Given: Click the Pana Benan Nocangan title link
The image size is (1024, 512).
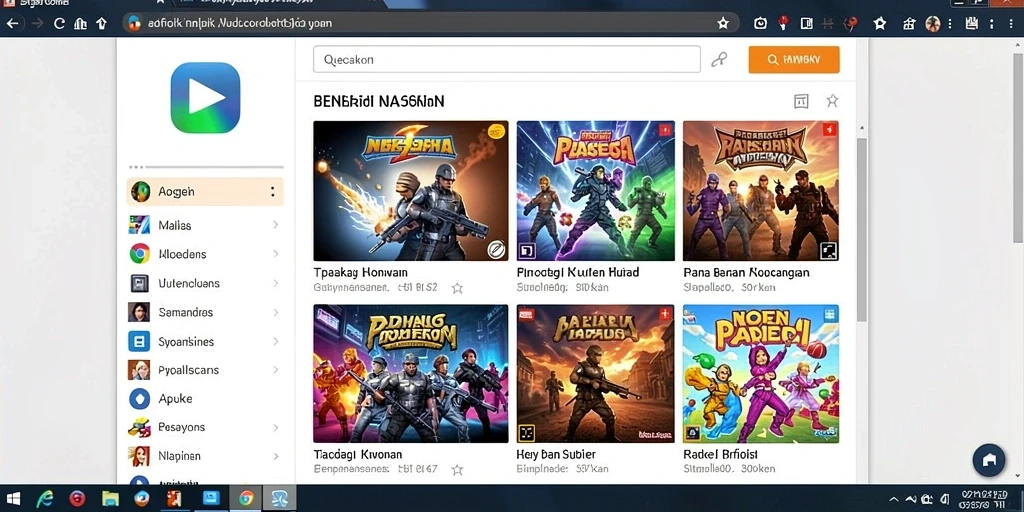Looking at the screenshot, I should click(x=746, y=272).
